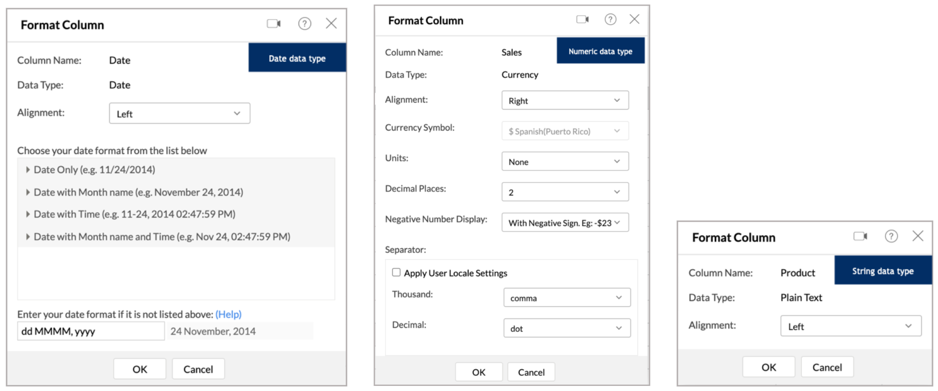The width and height of the screenshot is (938, 391).
Task: Click video icon in Date Format Column dialog
Action: (x=273, y=24)
